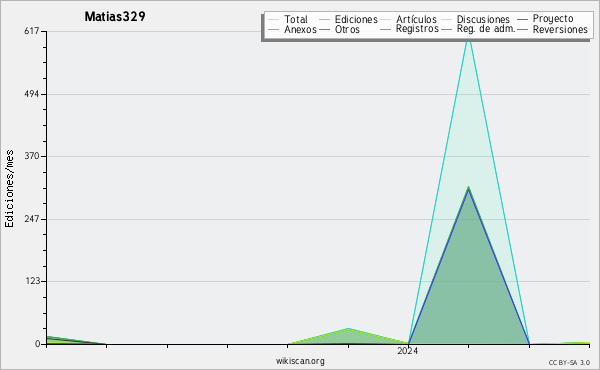Click the 'wikiscan.org' footer text
Image resolution: width=600 pixels, height=370 pixels.
click(300, 361)
